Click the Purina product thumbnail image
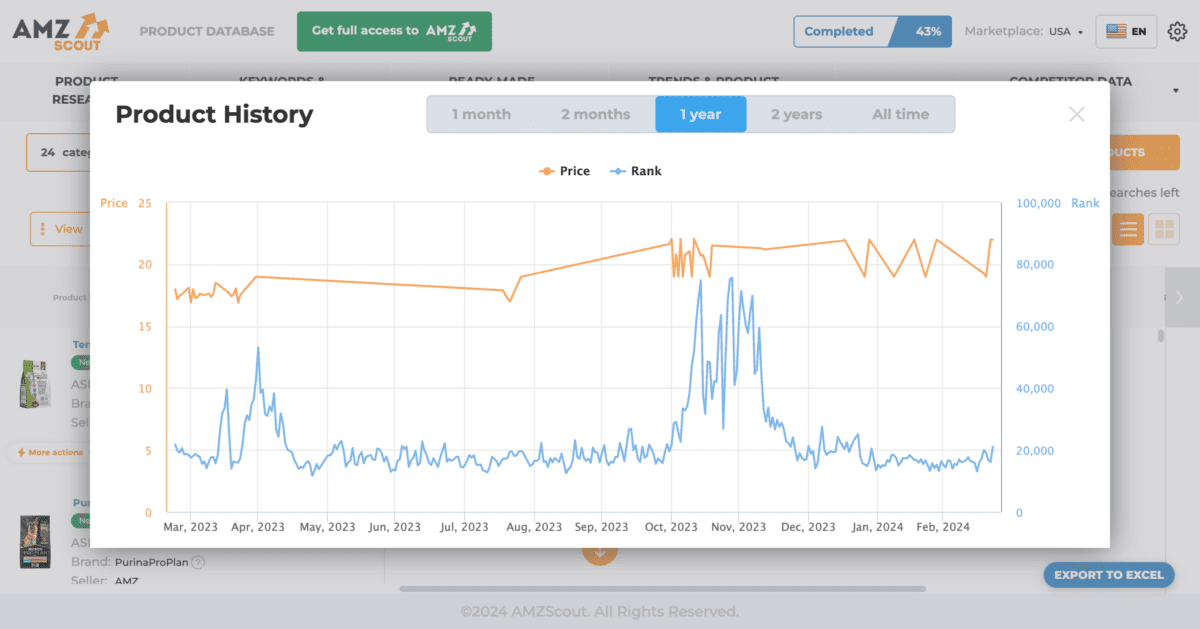The image size is (1200, 629). 34,543
